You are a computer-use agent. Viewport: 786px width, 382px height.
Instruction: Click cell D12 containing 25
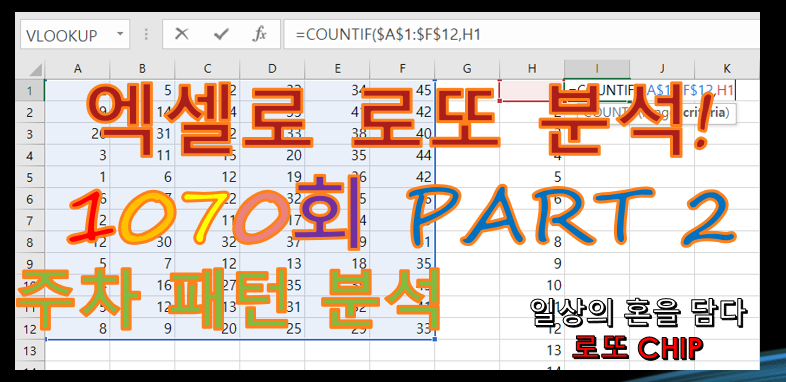pyautogui.click(x=272, y=329)
